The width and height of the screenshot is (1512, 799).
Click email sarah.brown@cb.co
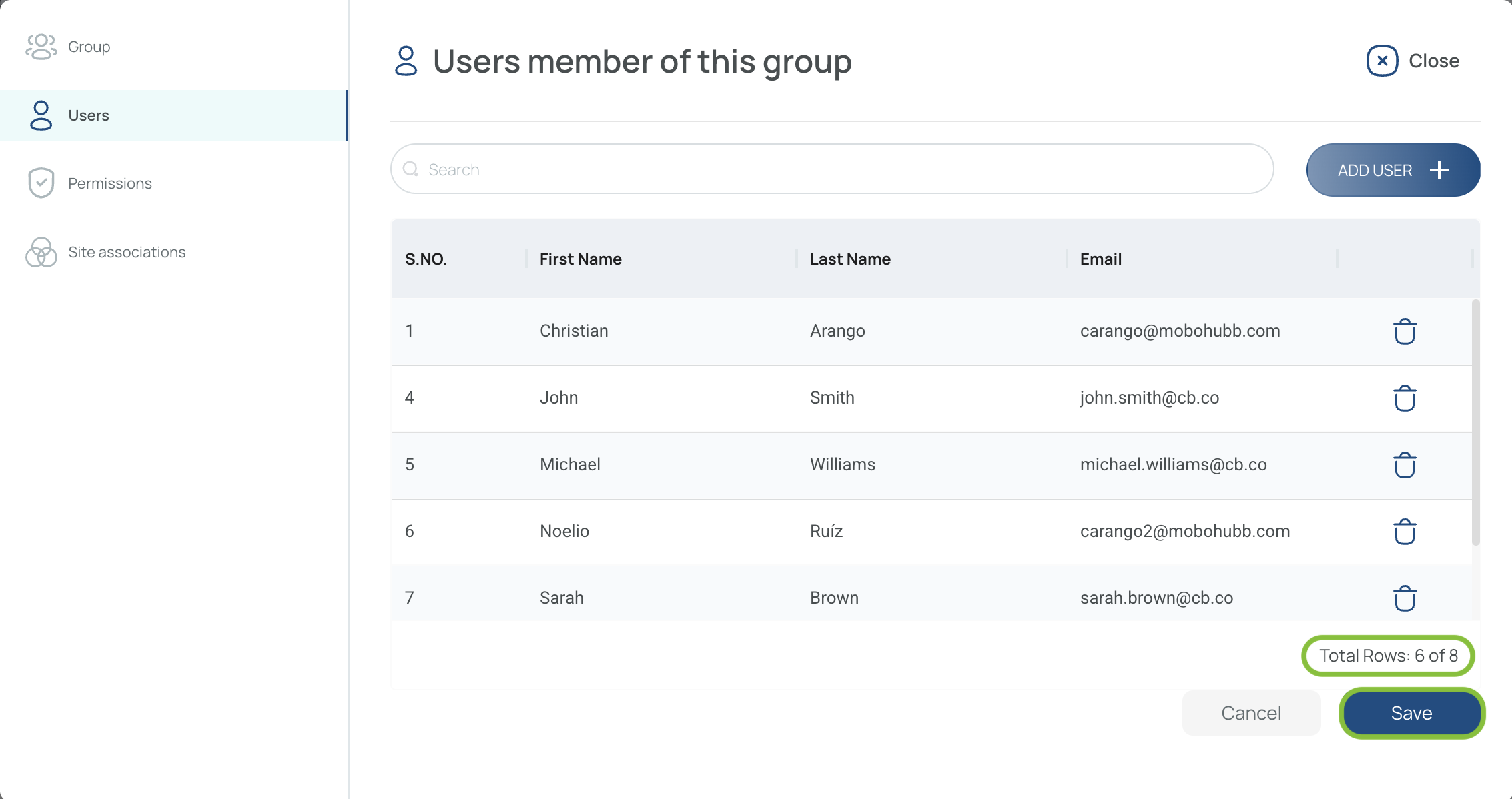point(1156,598)
